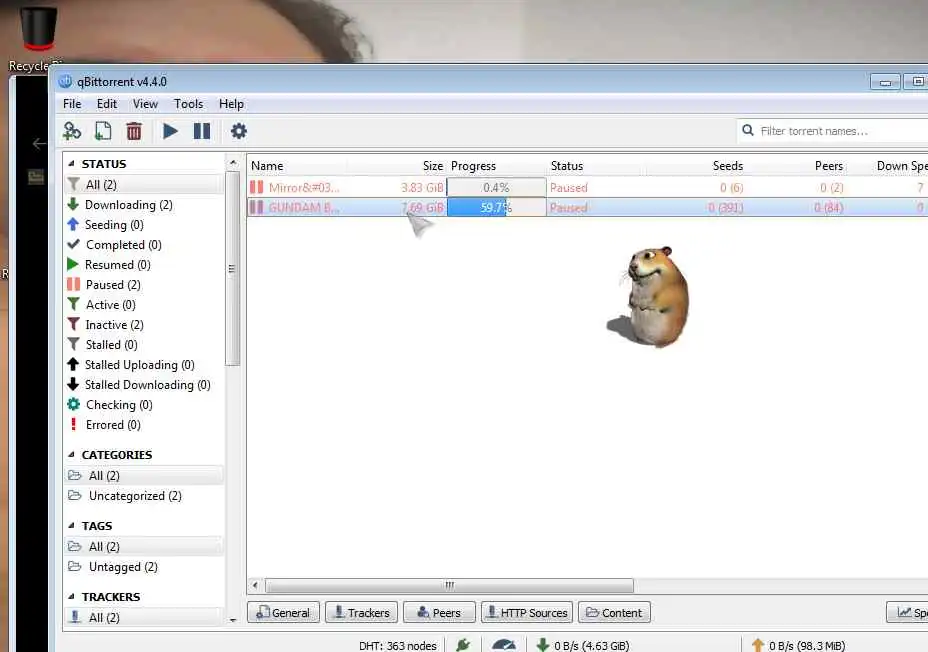Switch to the Content tab
928x652 pixels.
[x=614, y=612]
